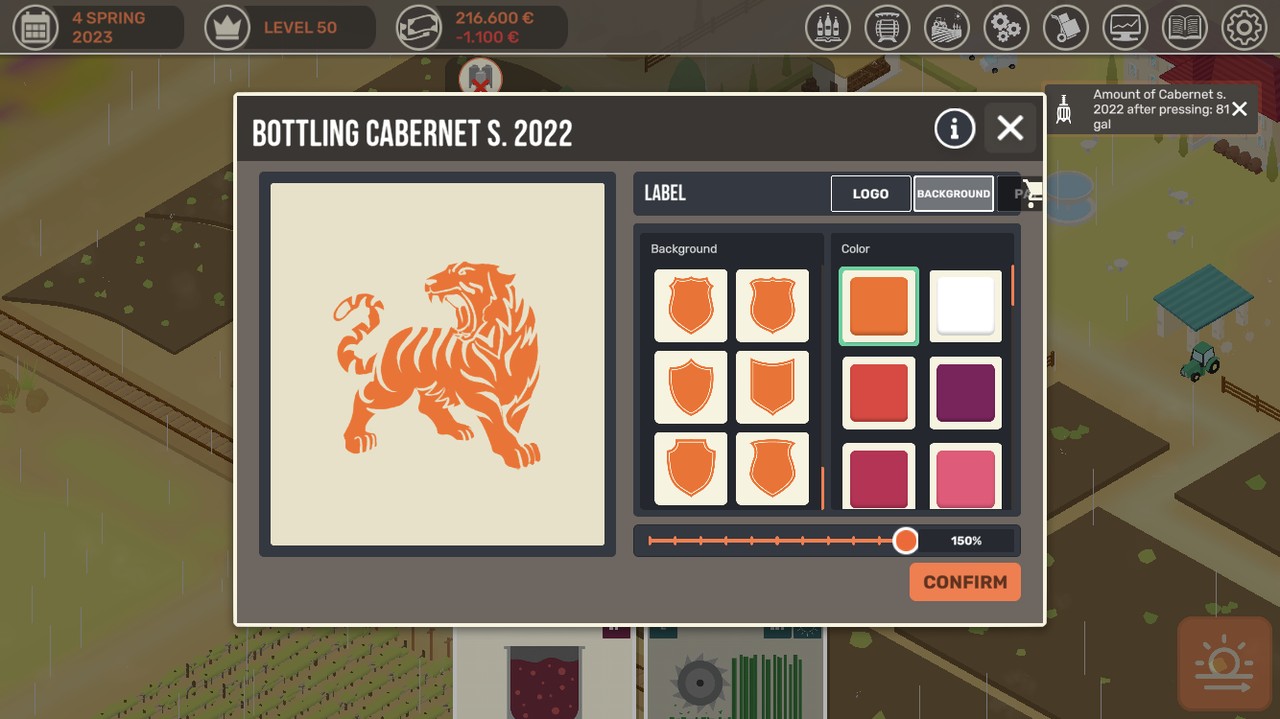The height and width of the screenshot is (719, 1280).
Task: Open the monitor statistics icon
Action: point(1125,28)
